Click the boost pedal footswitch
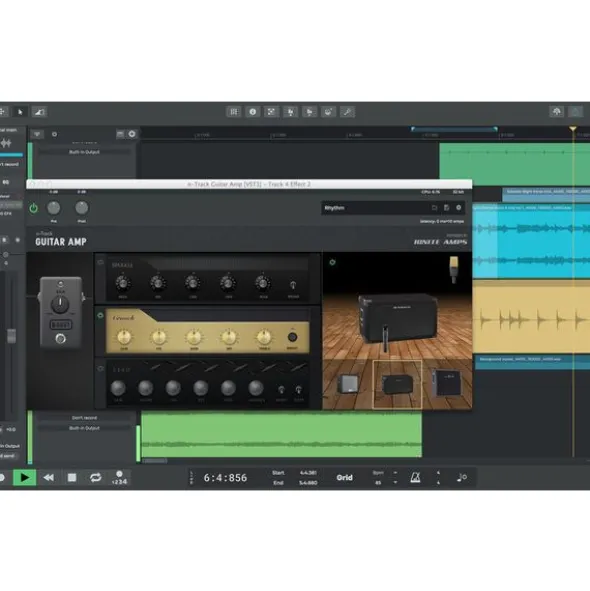 pyautogui.click(x=60, y=338)
